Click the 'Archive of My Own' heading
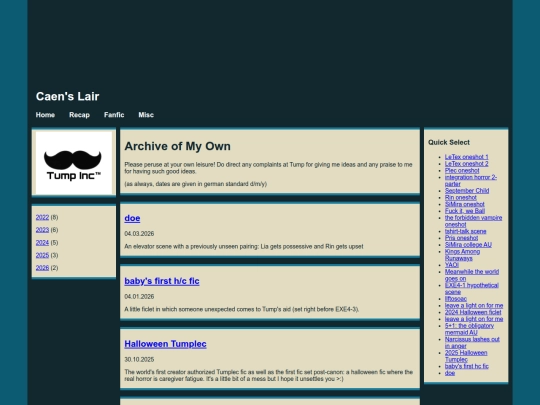 177,146
